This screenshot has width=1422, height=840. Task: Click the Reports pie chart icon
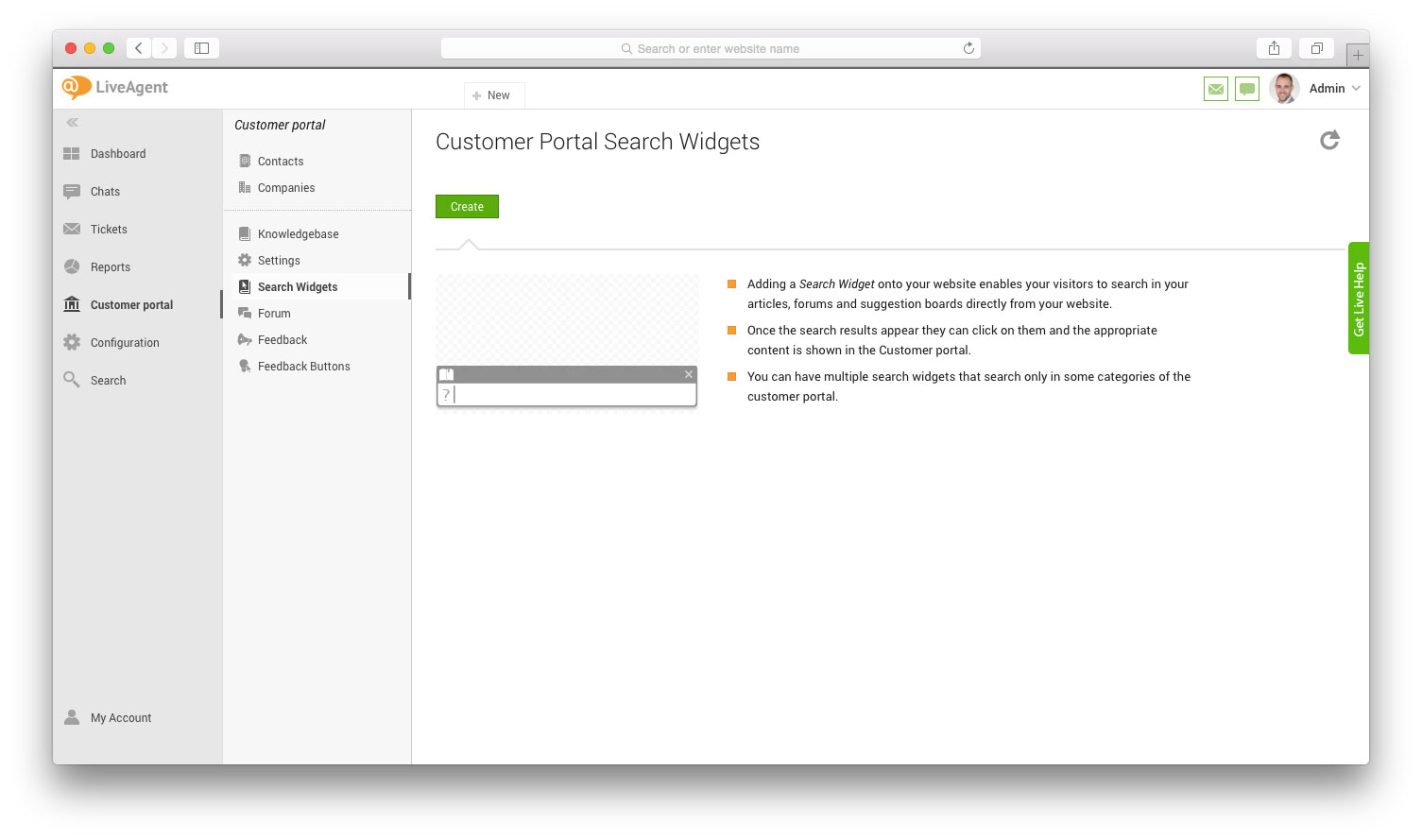[72, 266]
